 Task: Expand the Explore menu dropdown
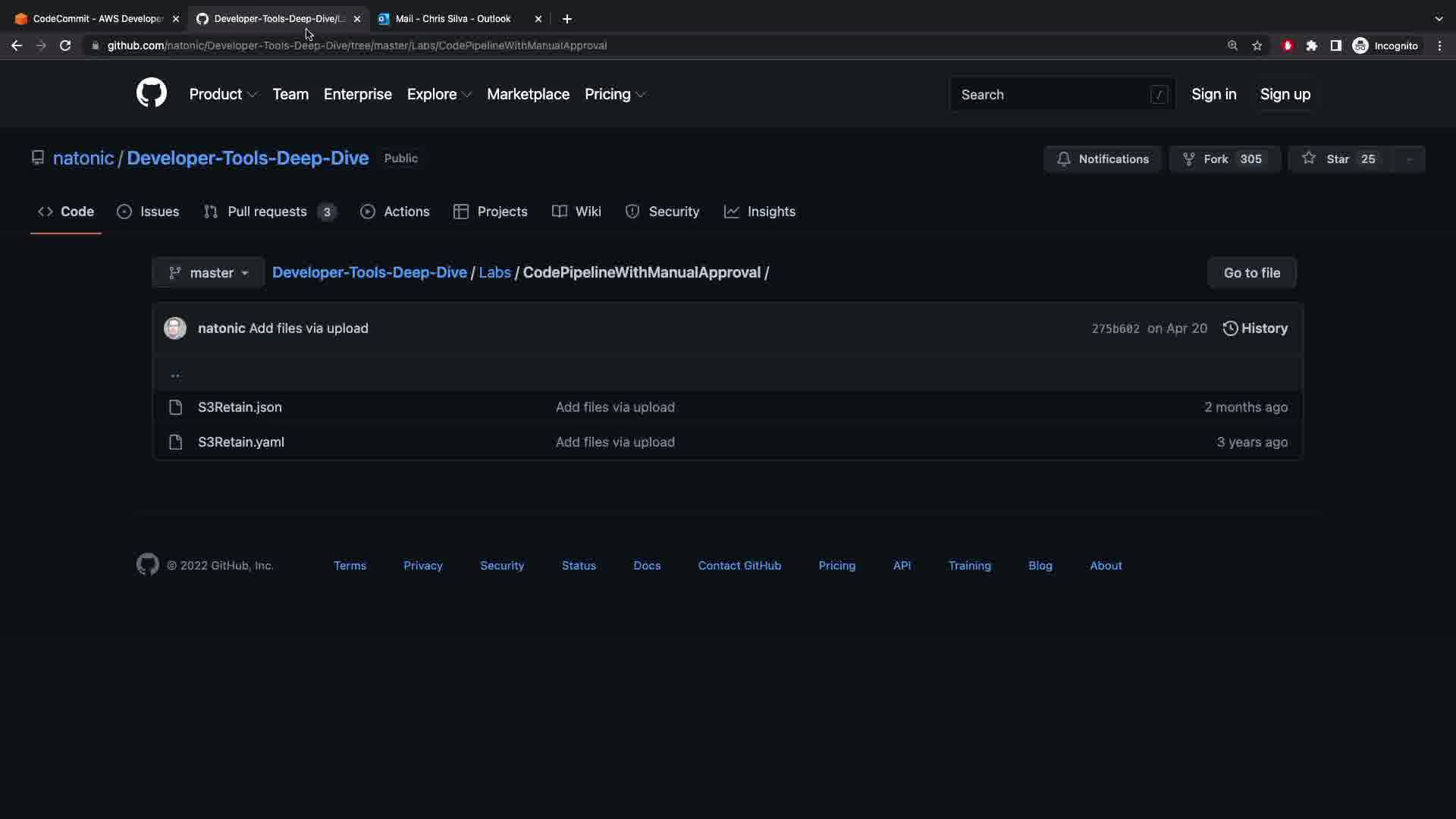(439, 95)
